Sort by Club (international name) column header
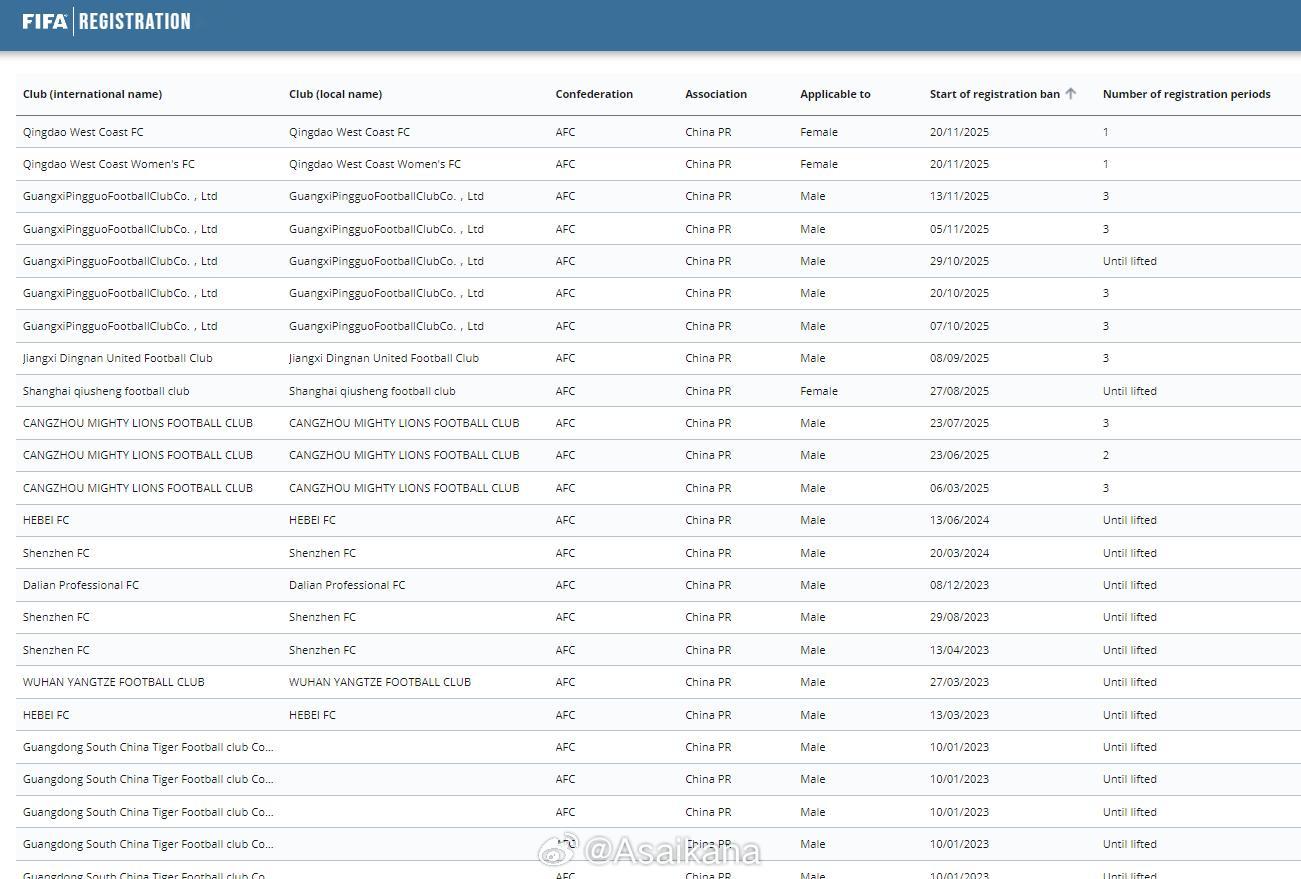Image resolution: width=1301 pixels, height=879 pixels. point(92,94)
